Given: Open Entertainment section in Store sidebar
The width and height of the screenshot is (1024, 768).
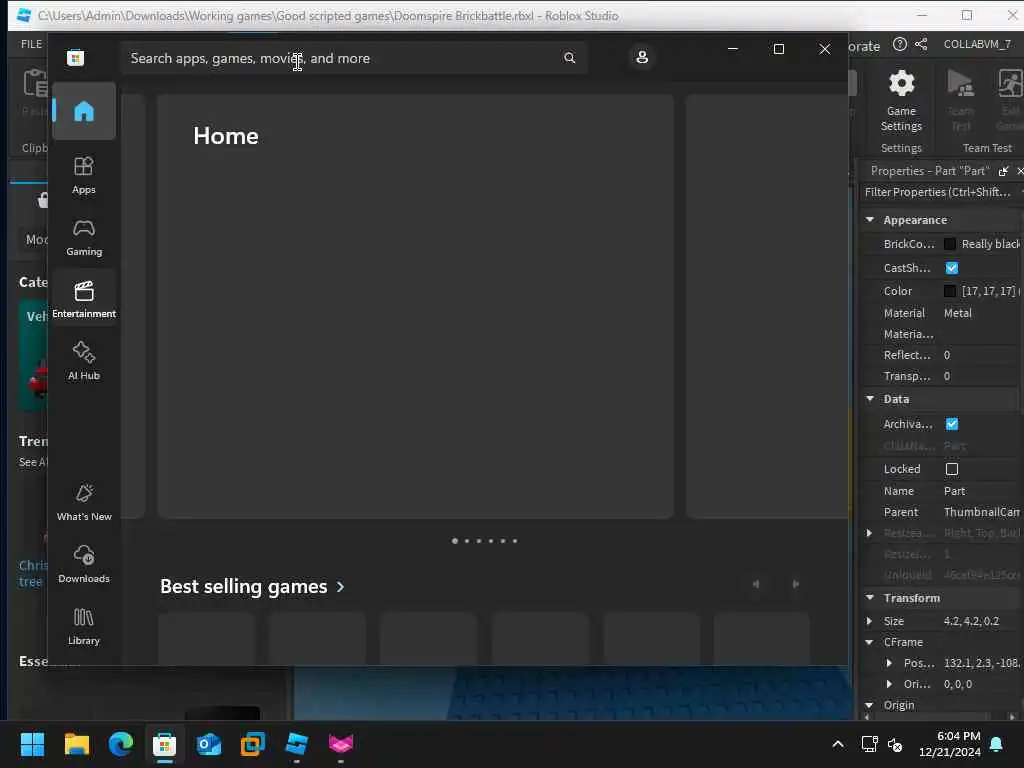Looking at the screenshot, I should [x=84, y=300].
